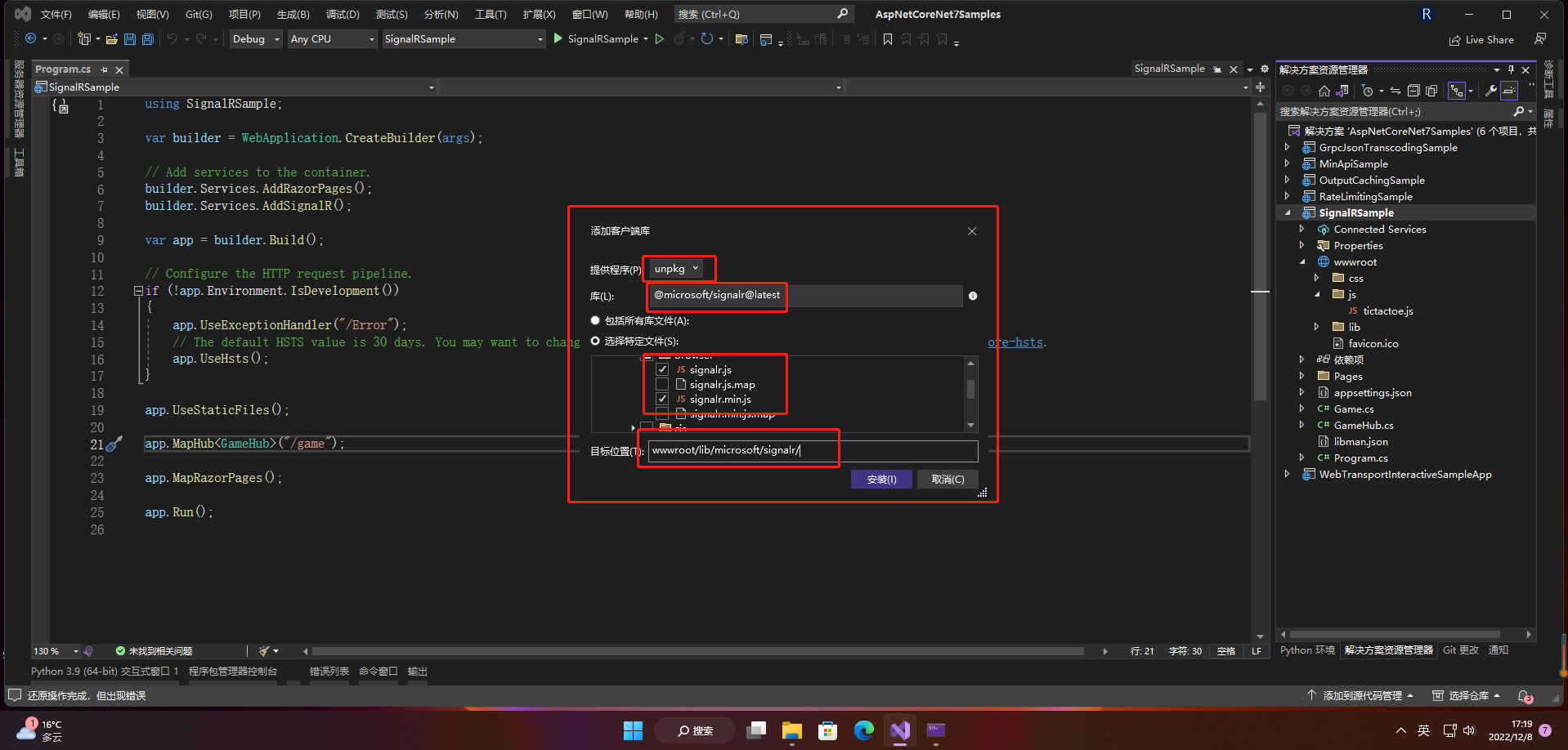Click the New Project icon in toolbar
Viewport: 1568px width, 750px height.
83,38
